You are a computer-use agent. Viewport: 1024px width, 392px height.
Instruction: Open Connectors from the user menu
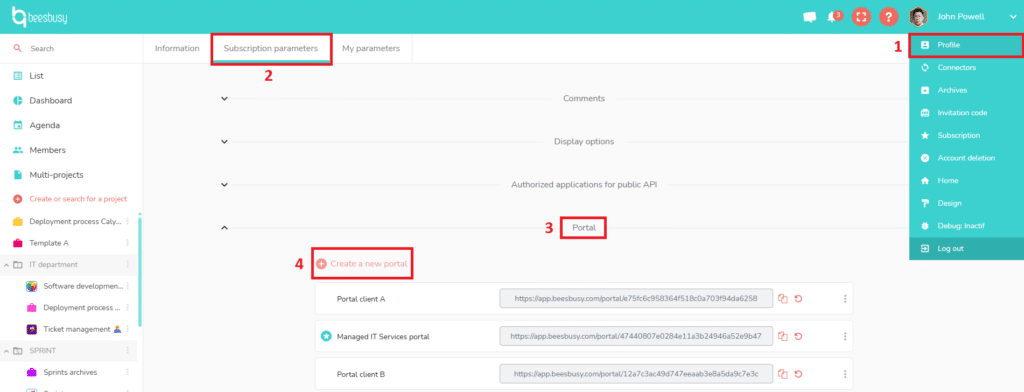coord(966,67)
